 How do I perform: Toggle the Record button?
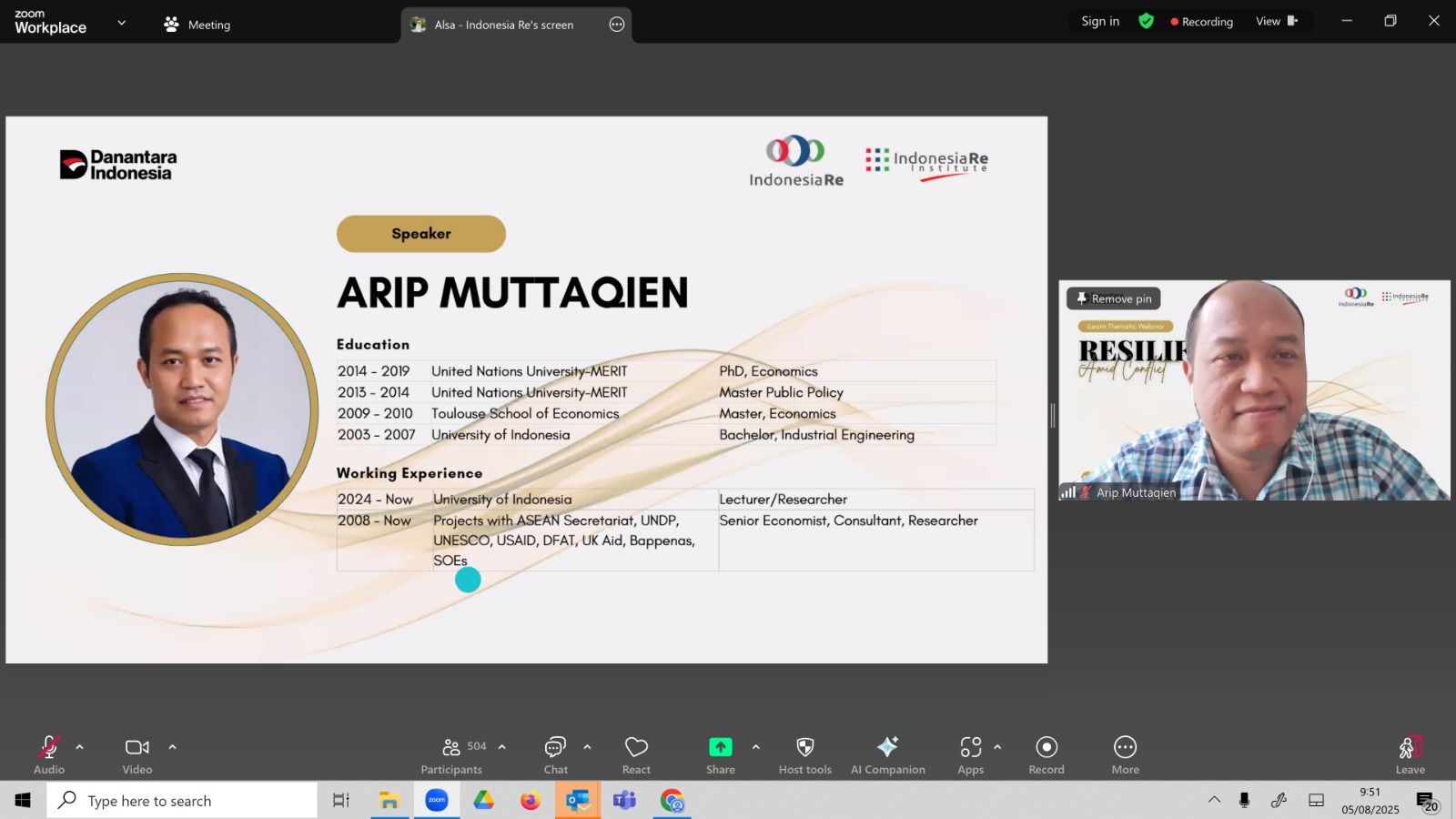tap(1046, 754)
